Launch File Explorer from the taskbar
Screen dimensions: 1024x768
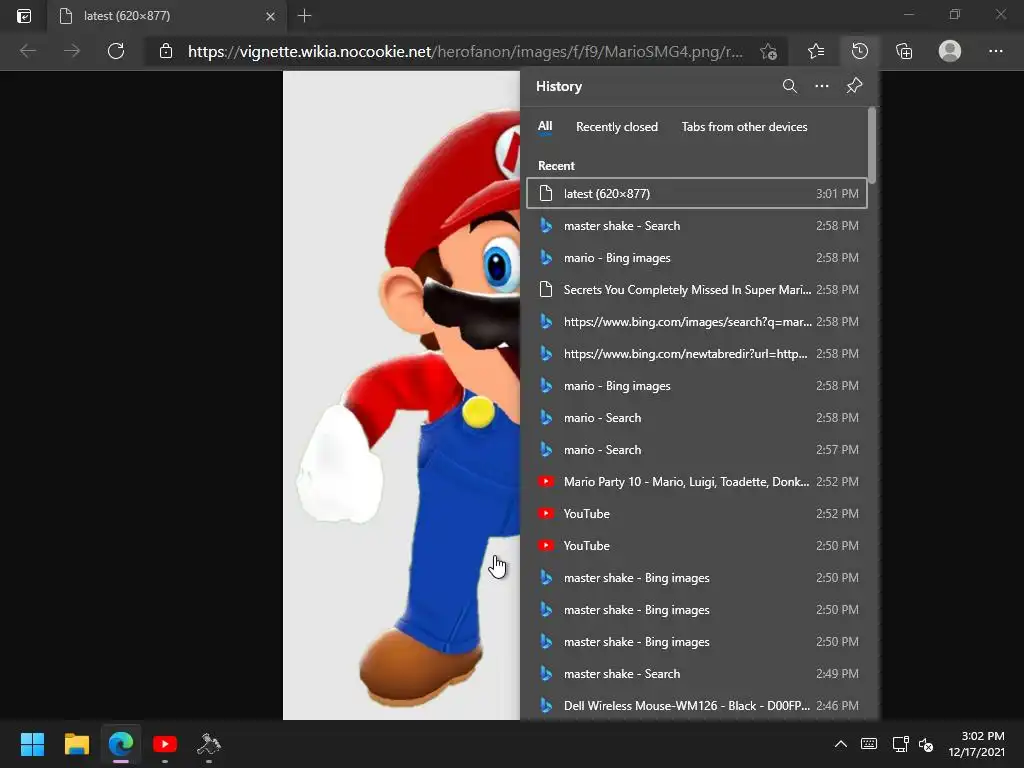point(76,744)
